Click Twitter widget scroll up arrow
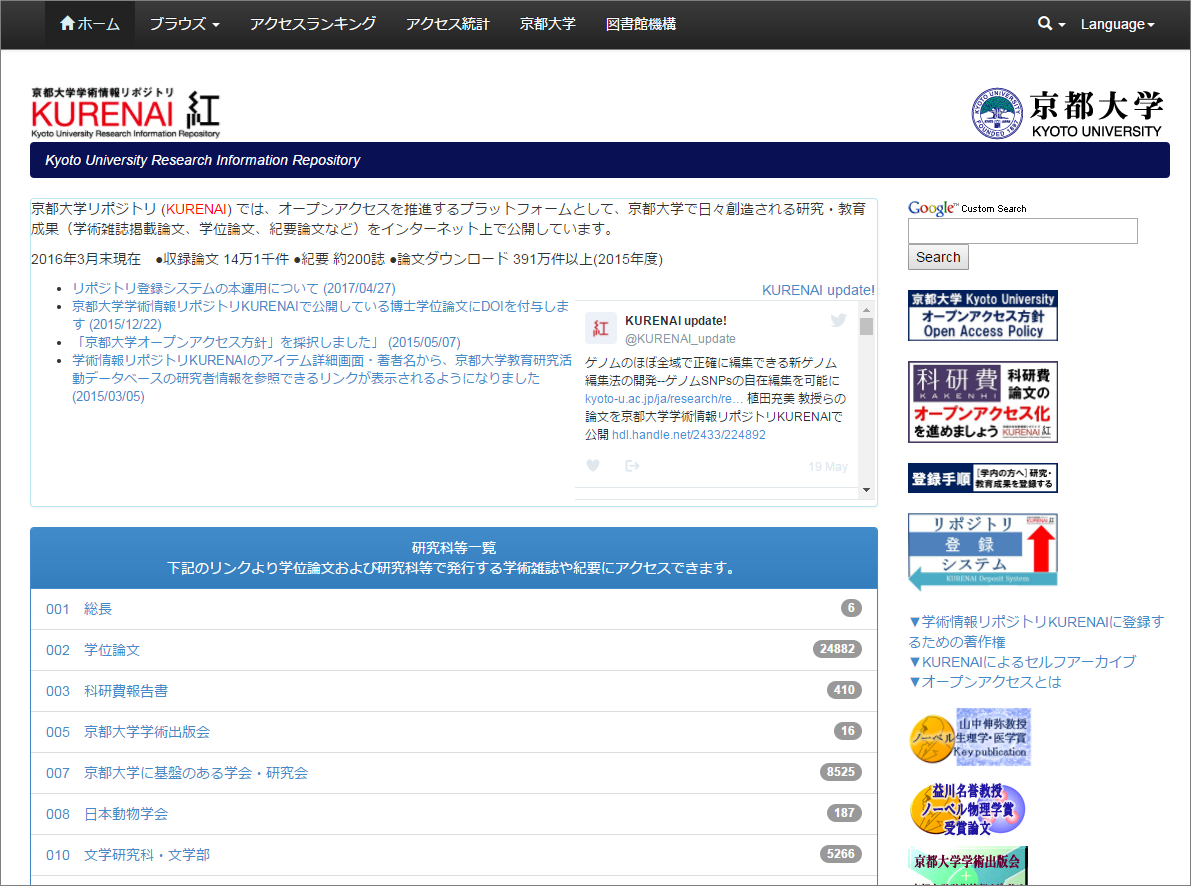The width and height of the screenshot is (1191, 886). point(866,310)
